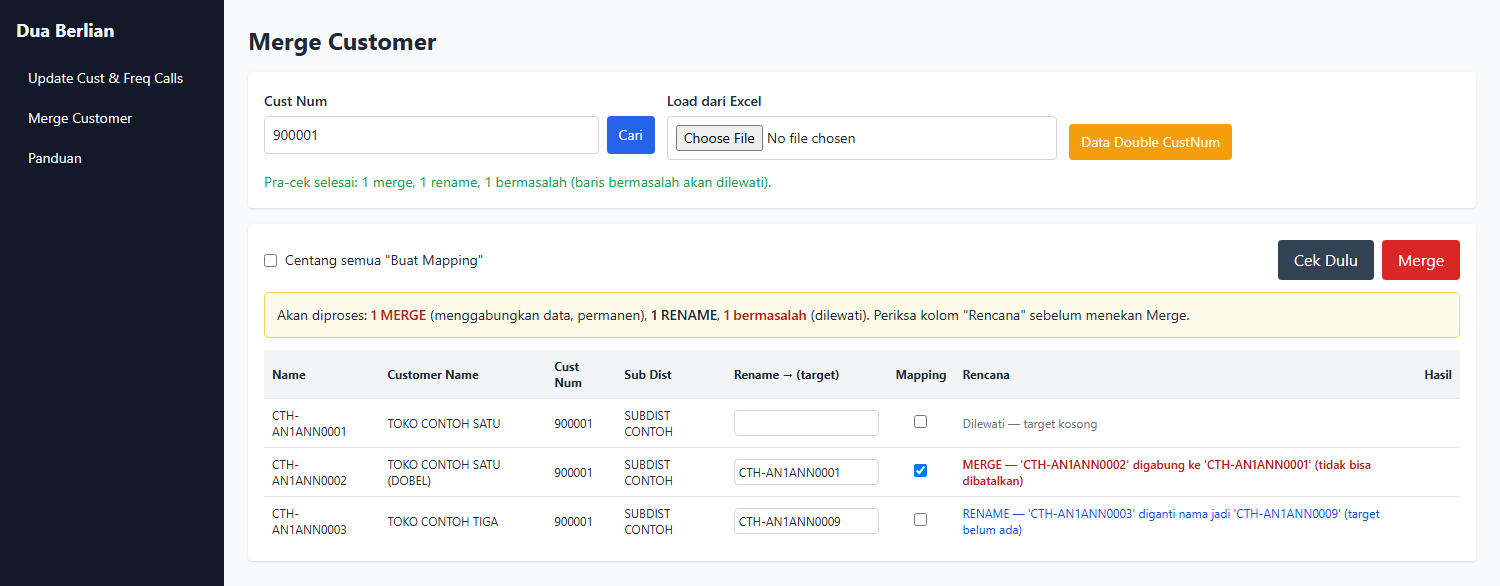Click "Dilewati — target kosong" plan text
The height and width of the screenshot is (586, 1500).
click(1030, 424)
